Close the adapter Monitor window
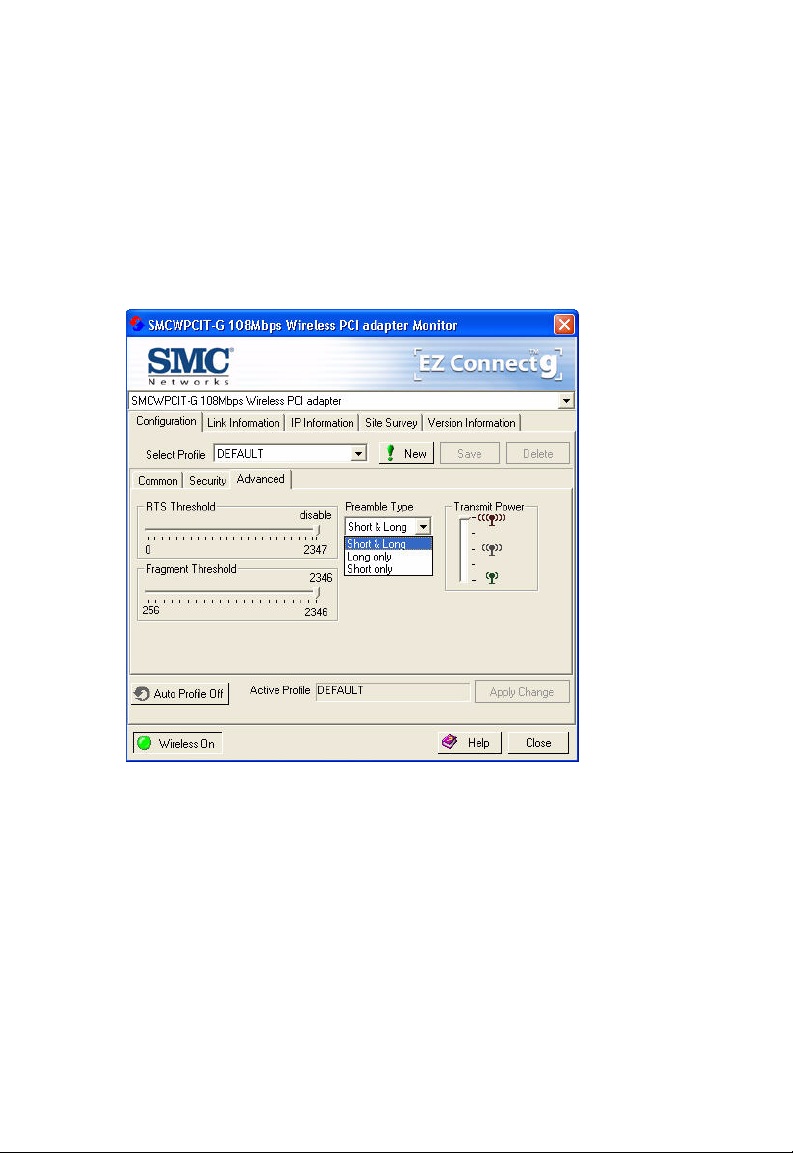This screenshot has height=1153, width=793. [x=564, y=324]
